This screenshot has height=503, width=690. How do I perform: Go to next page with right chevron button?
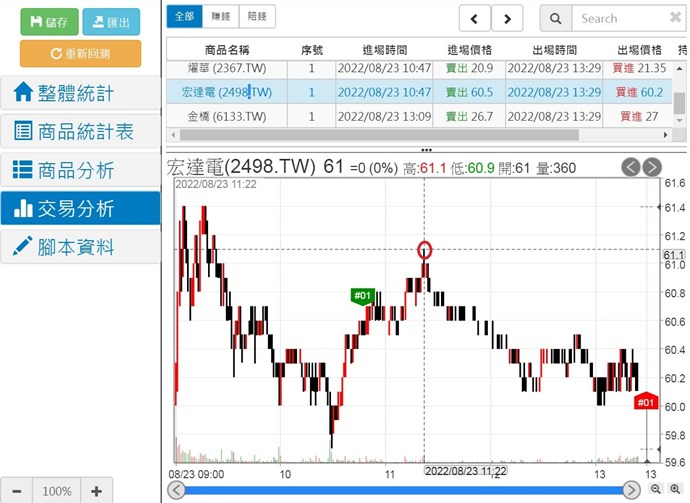(507, 18)
